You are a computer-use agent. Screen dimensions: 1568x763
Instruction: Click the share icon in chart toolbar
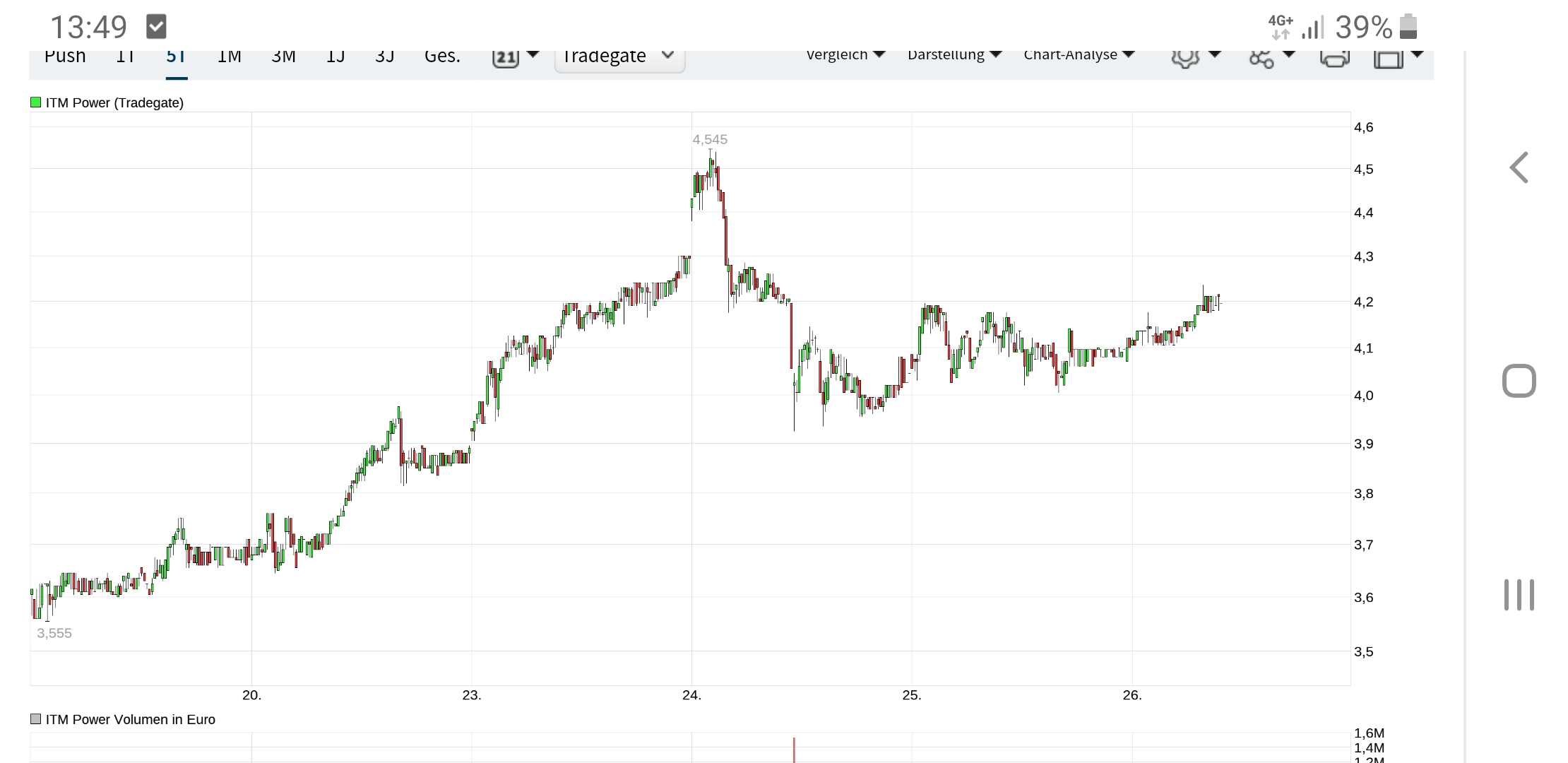click(1261, 59)
